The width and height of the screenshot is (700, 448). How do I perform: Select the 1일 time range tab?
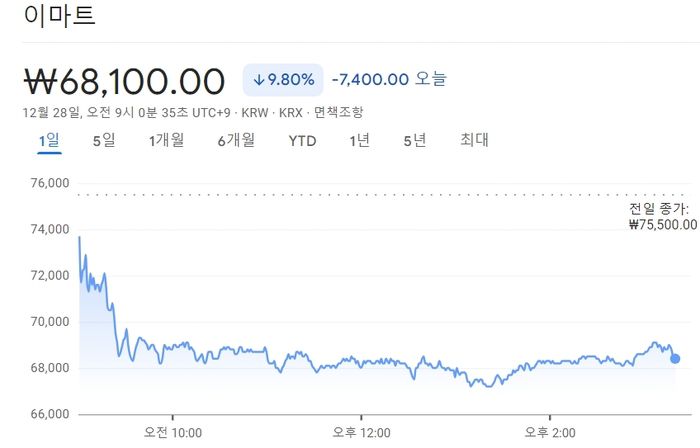(x=49, y=141)
